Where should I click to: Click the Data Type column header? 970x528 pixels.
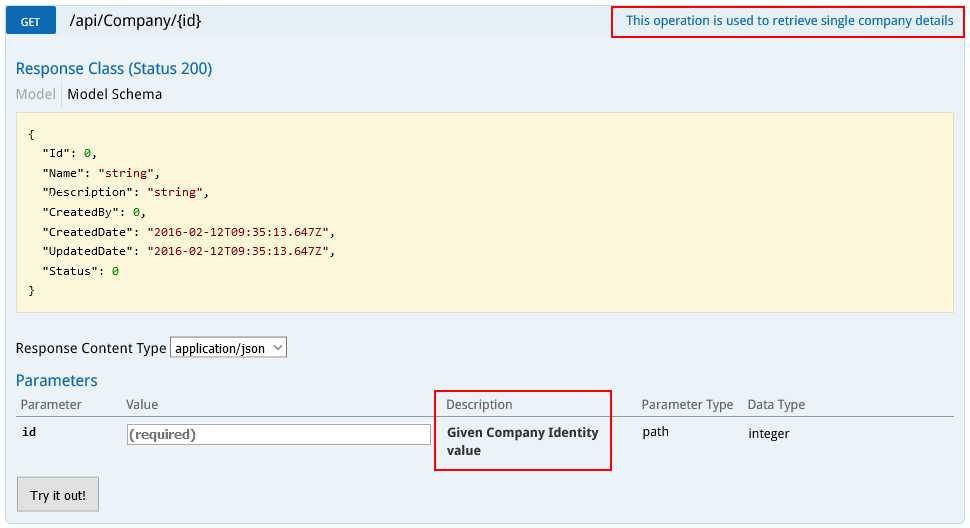point(776,404)
